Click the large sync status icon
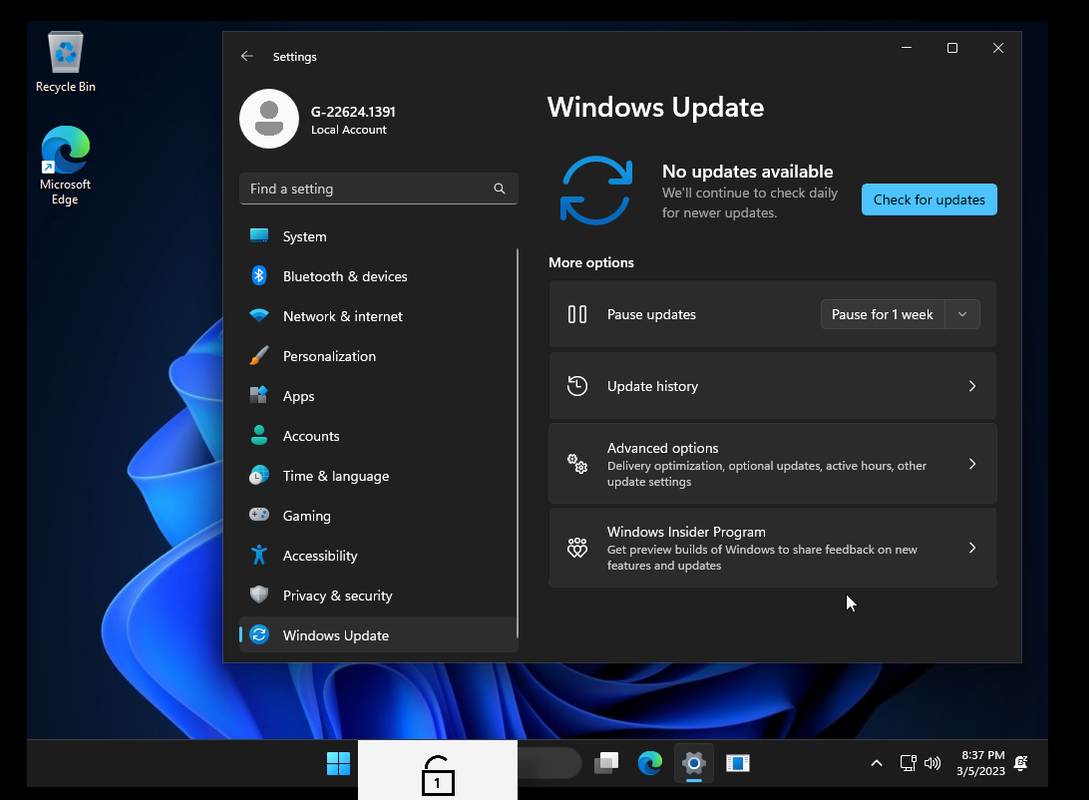 point(596,191)
